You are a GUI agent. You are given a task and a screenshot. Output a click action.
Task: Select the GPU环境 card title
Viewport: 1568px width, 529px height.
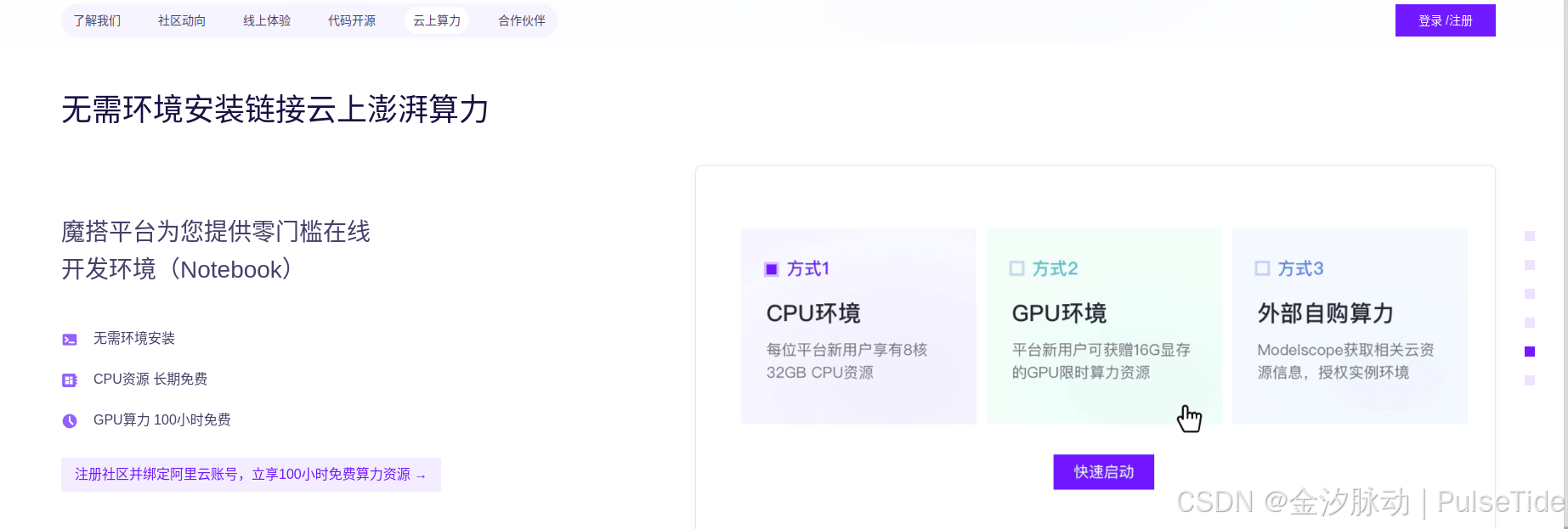click(x=1059, y=313)
